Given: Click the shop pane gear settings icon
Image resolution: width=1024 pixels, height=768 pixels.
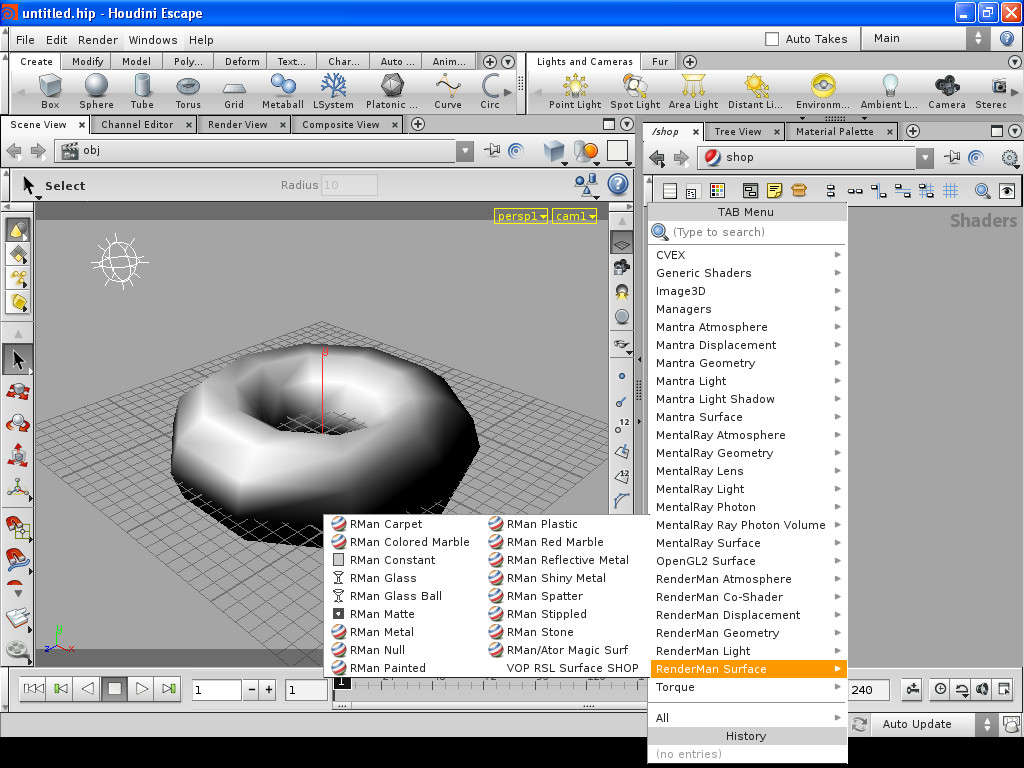Looking at the screenshot, I should (x=1010, y=157).
